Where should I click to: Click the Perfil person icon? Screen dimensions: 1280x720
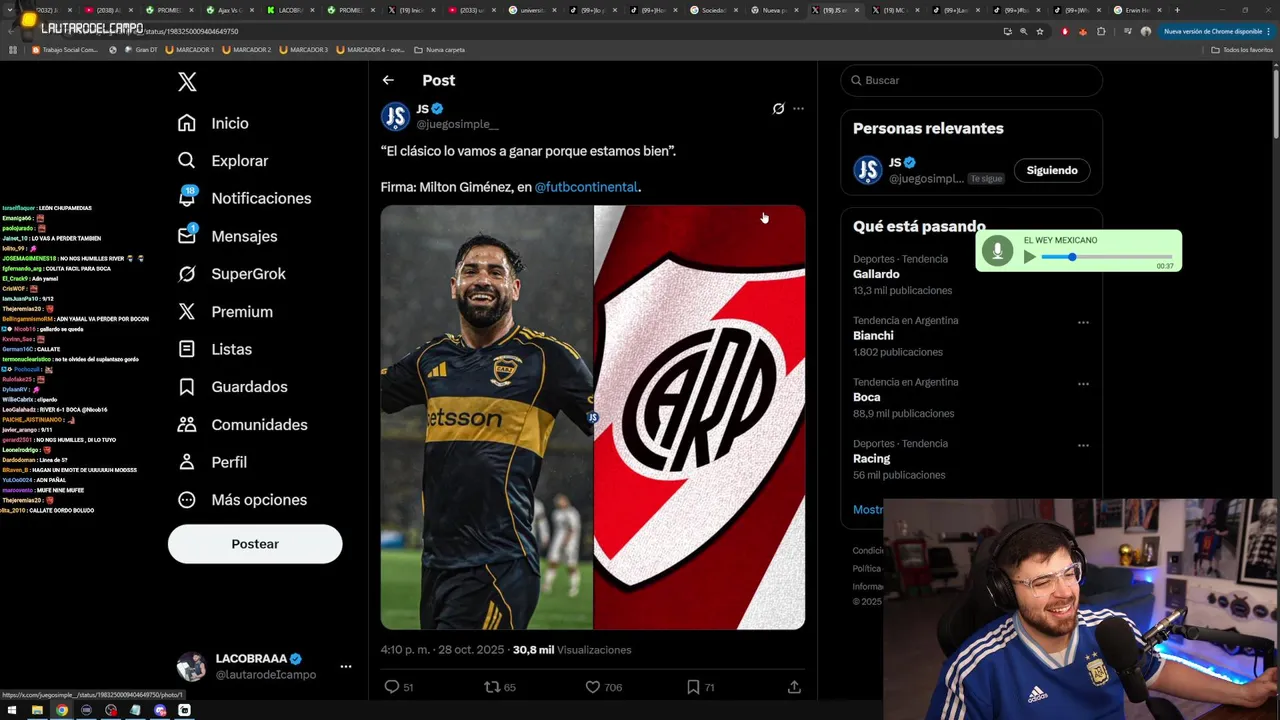(187, 462)
